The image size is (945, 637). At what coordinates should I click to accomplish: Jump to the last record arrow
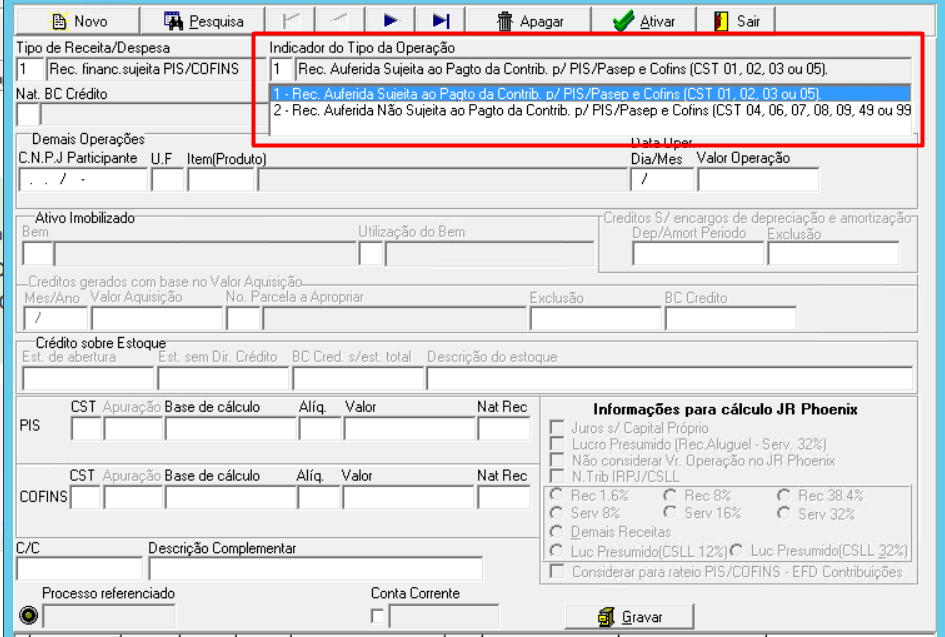[x=441, y=20]
